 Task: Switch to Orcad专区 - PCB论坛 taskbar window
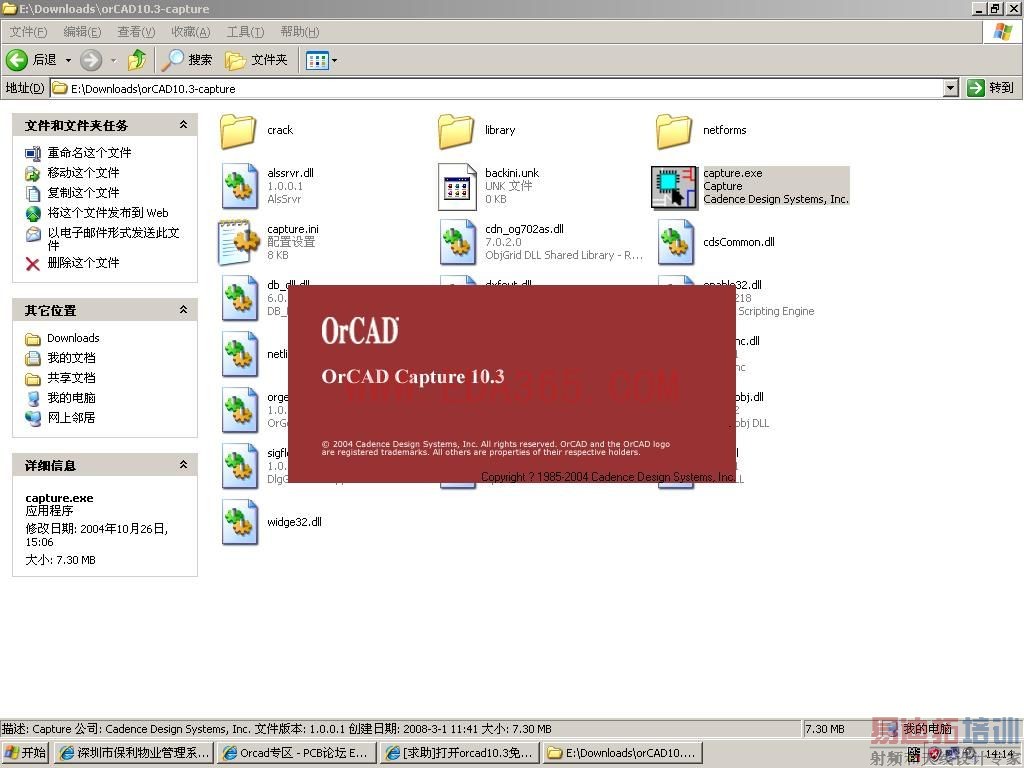(296, 753)
